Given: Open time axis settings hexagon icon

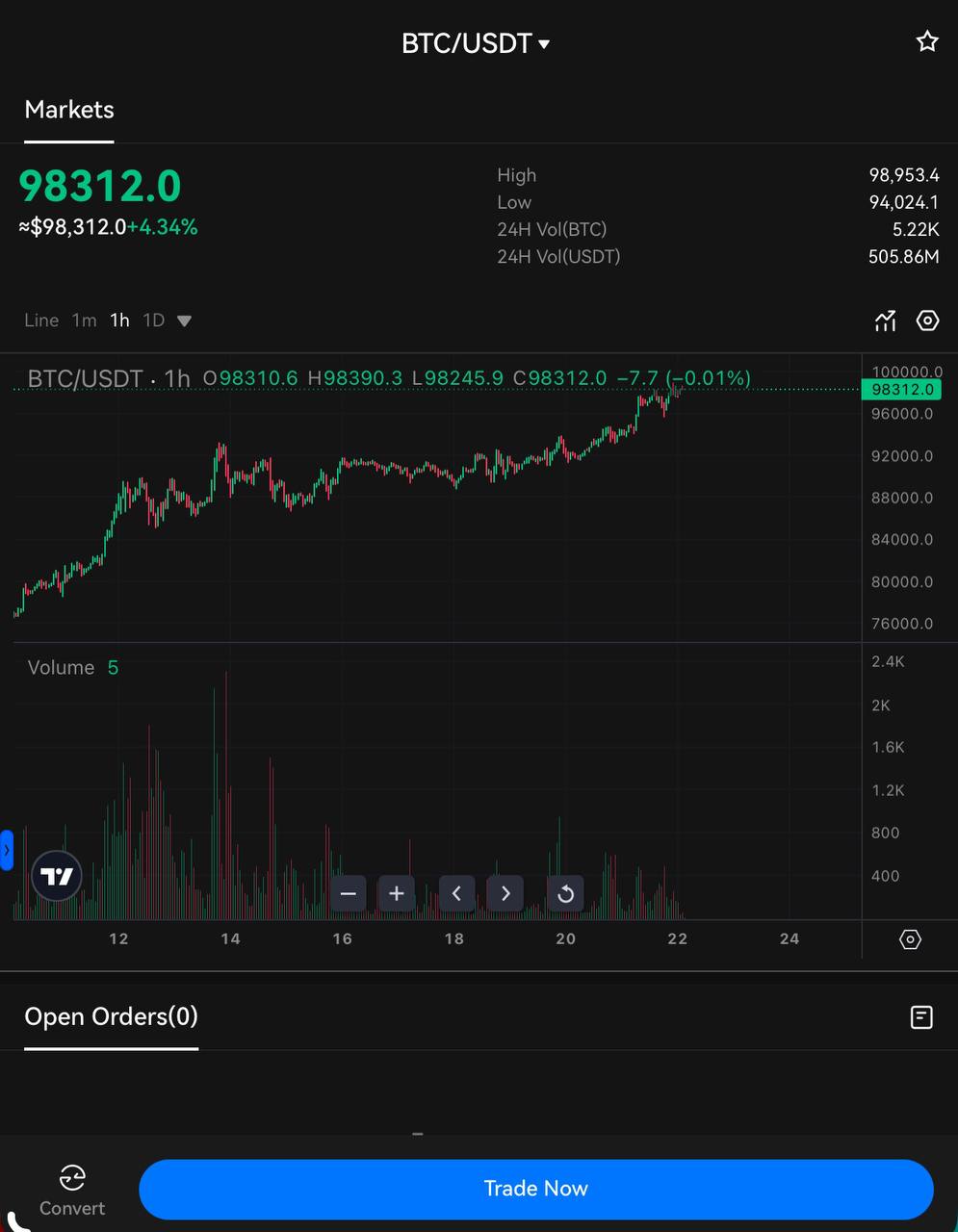Looking at the screenshot, I should tap(910, 939).
